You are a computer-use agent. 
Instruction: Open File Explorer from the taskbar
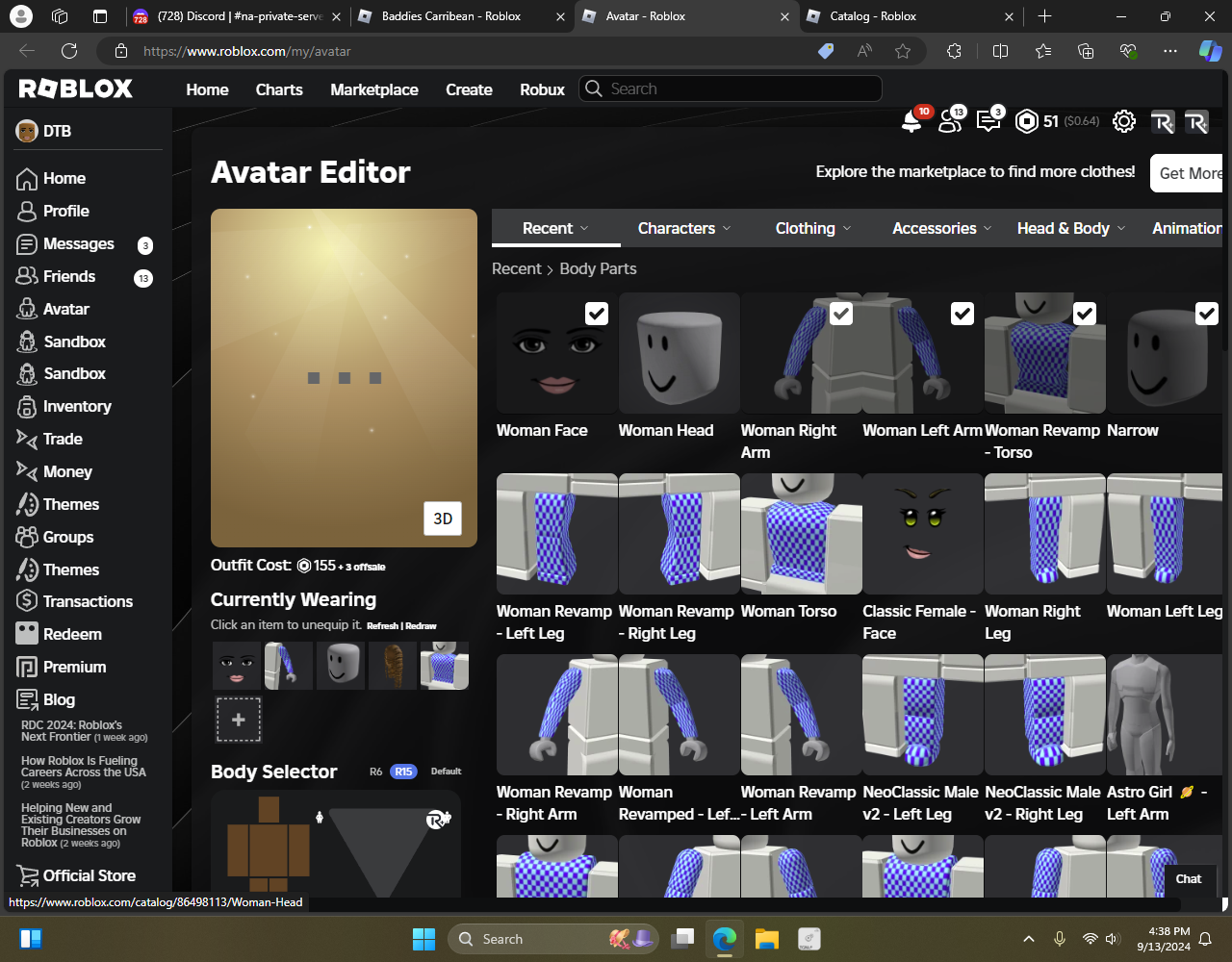point(766,939)
